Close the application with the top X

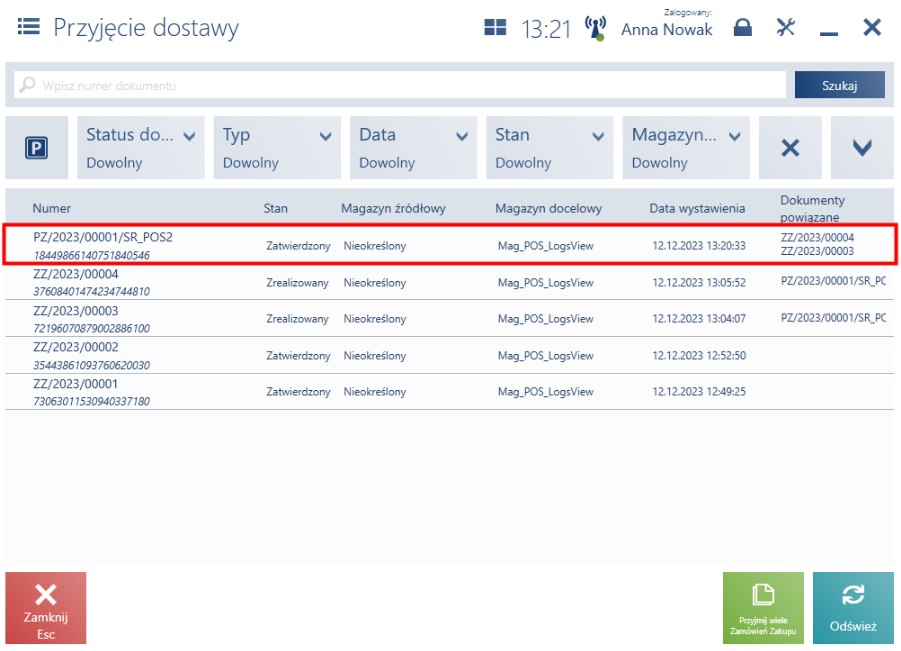point(872,27)
